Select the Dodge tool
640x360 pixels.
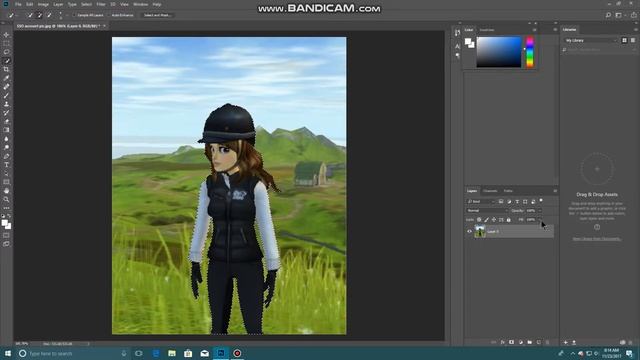(6, 147)
